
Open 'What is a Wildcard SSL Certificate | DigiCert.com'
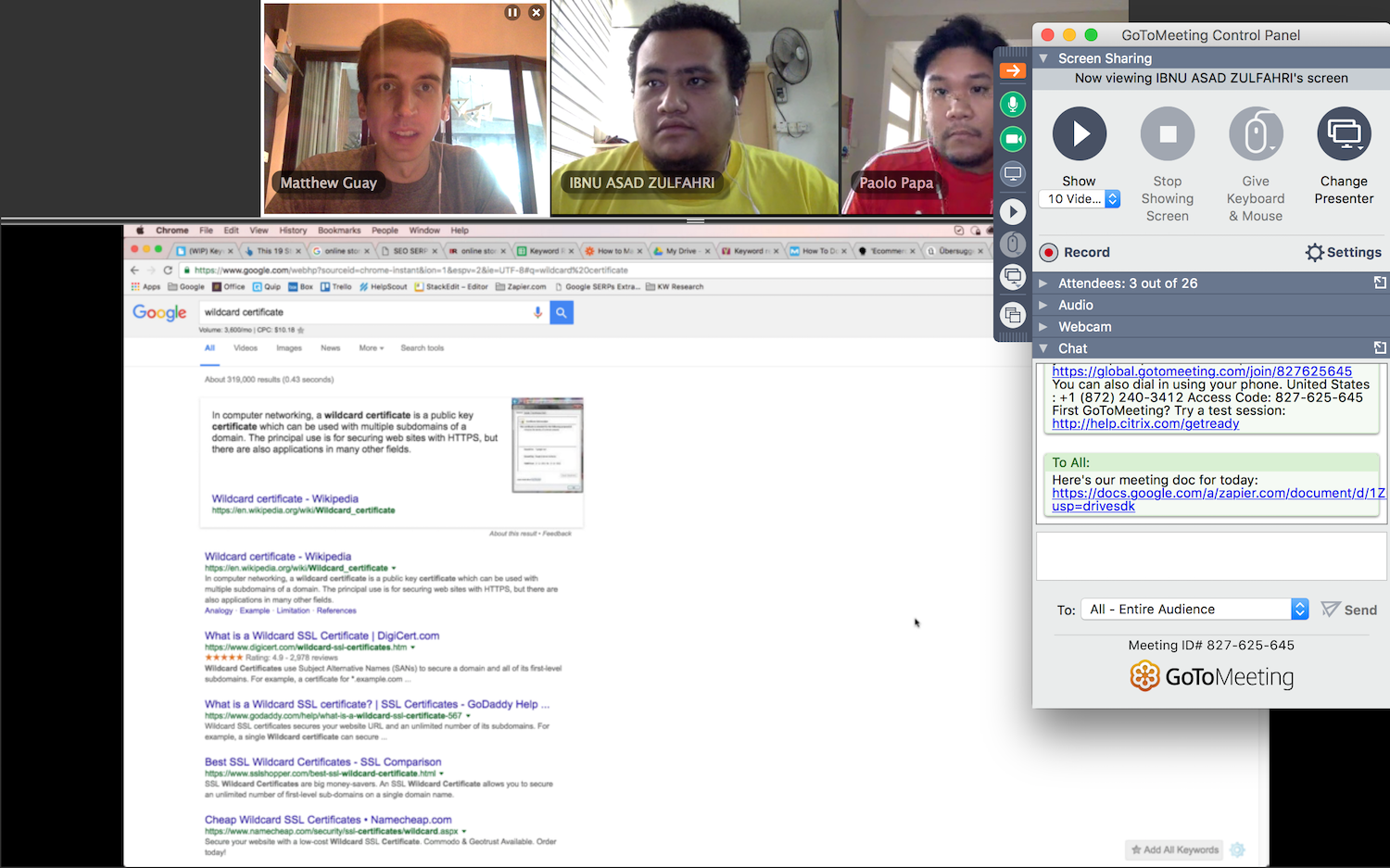322,635
